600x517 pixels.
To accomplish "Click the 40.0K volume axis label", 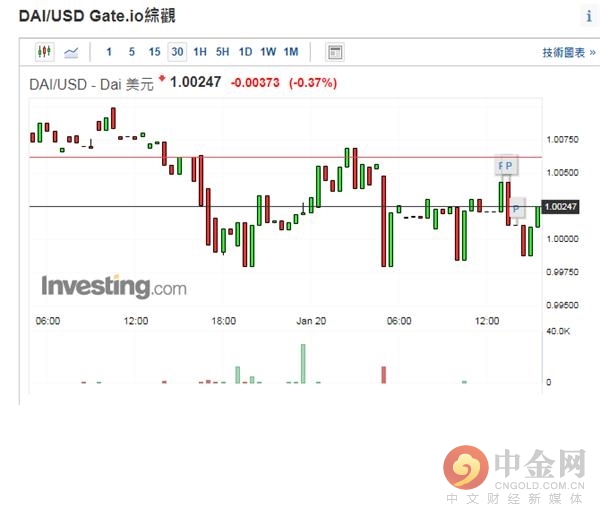I will (x=558, y=331).
